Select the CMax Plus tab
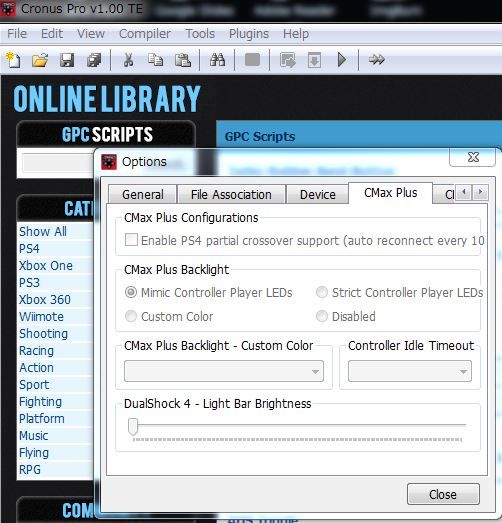502x523 pixels. 390,193
